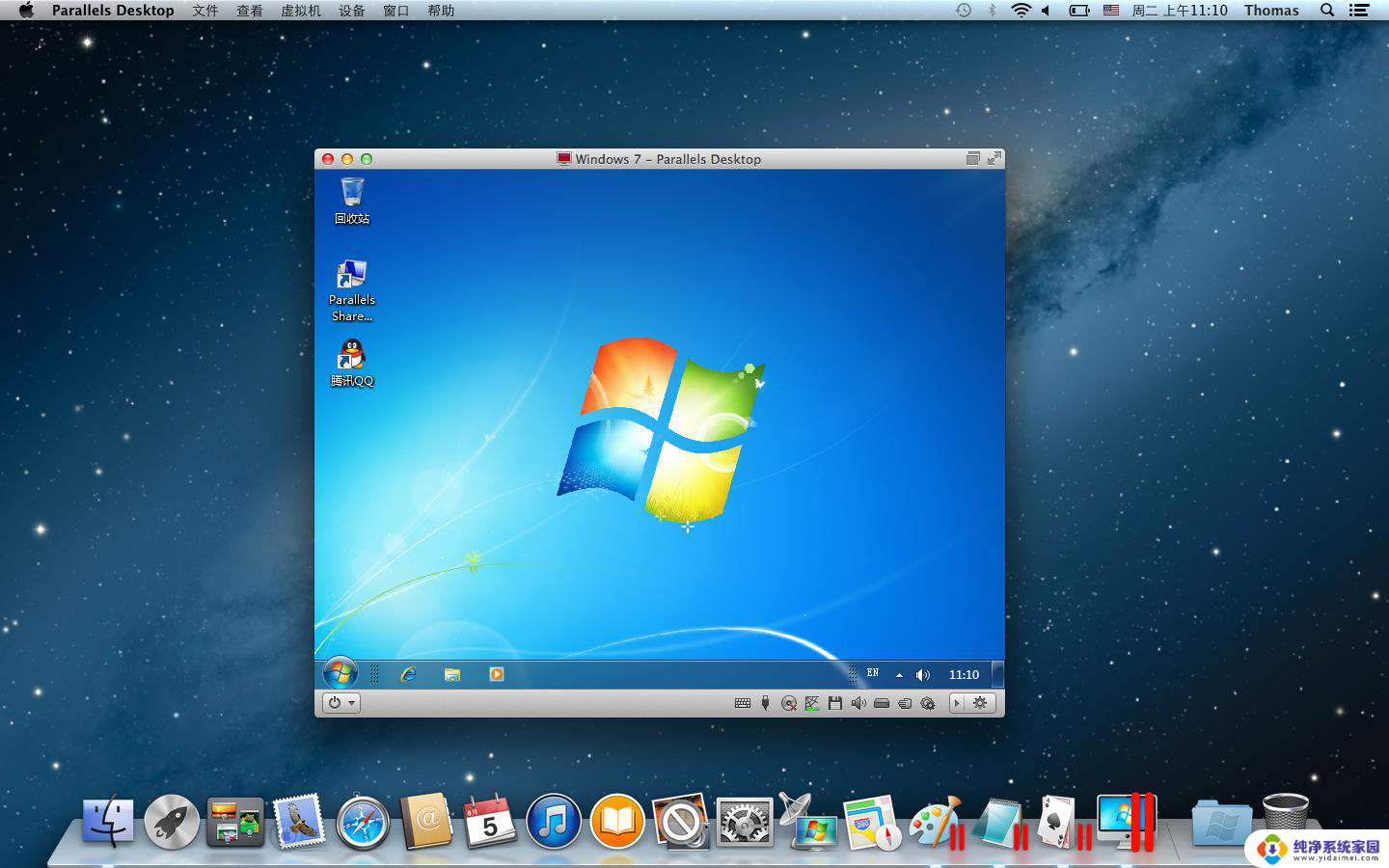Screen dimensions: 1389x868
Task: Open the 帮助 menu
Action: pyautogui.click(x=441, y=11)
